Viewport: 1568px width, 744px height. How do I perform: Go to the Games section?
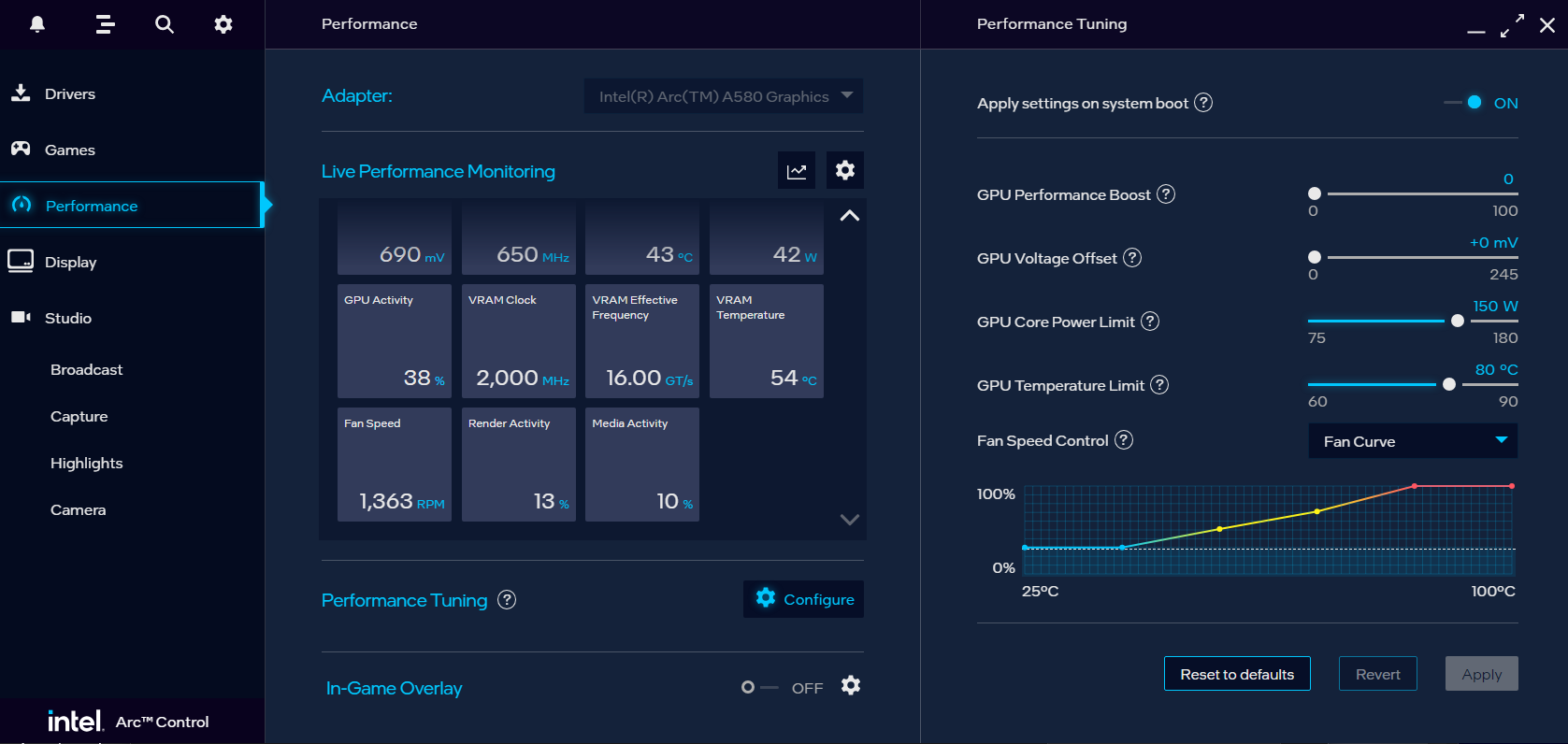(70, 150)
